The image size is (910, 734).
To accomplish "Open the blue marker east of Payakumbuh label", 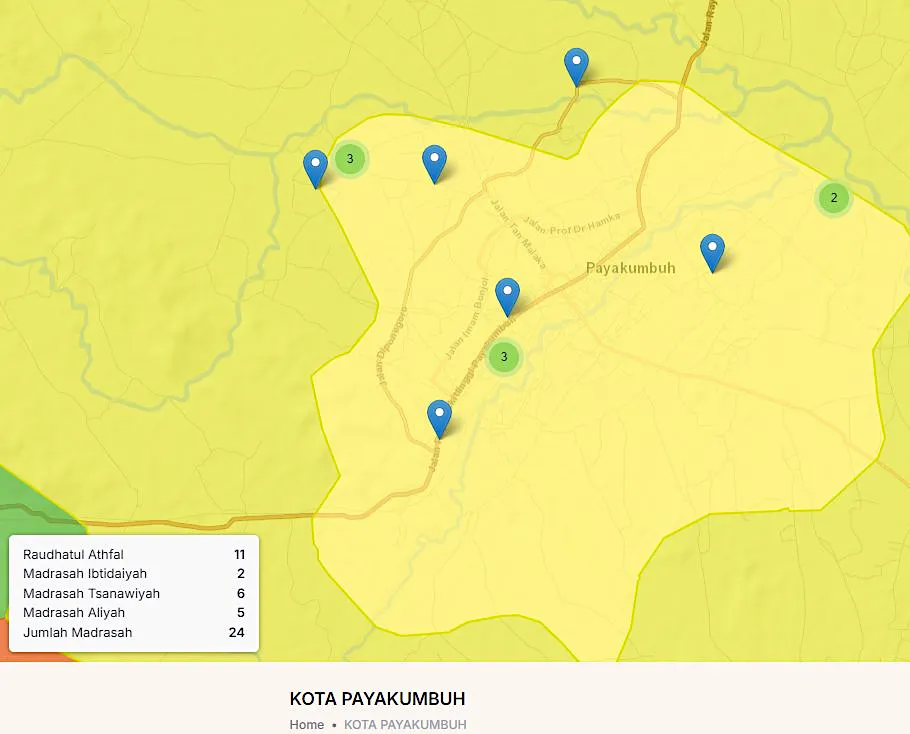I will (712, 252).
